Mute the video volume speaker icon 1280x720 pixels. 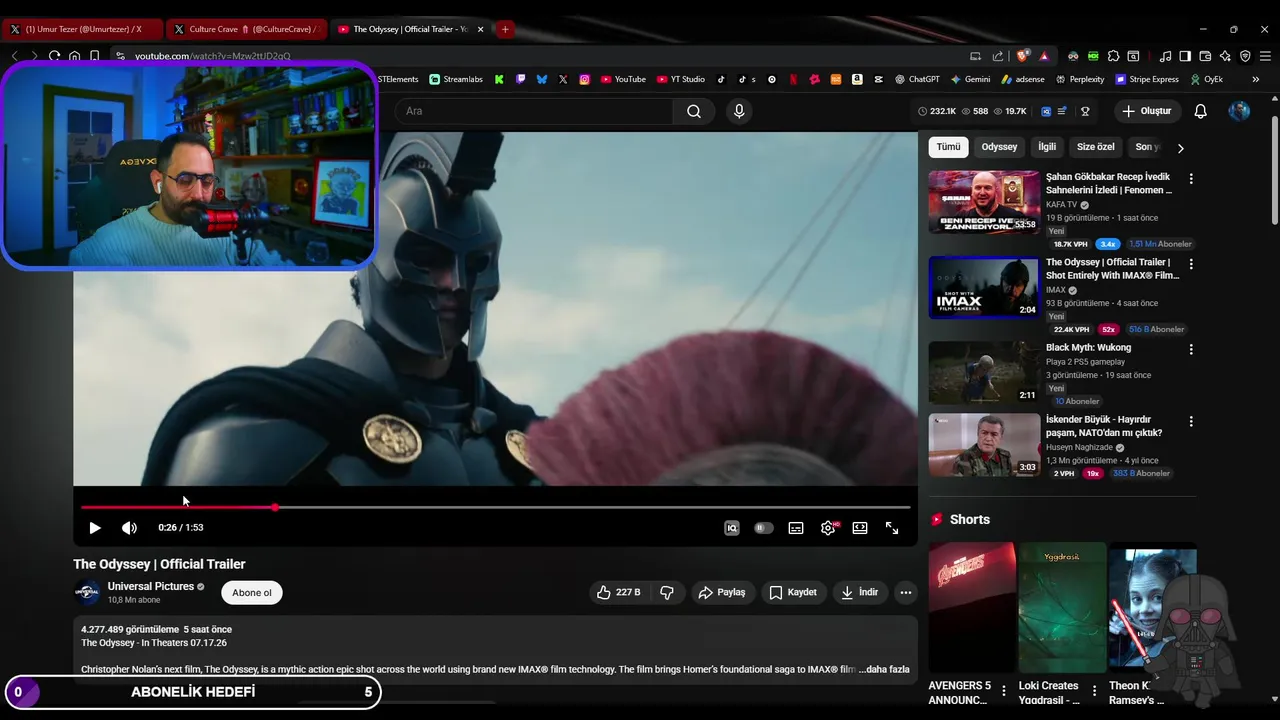point(129,528)
